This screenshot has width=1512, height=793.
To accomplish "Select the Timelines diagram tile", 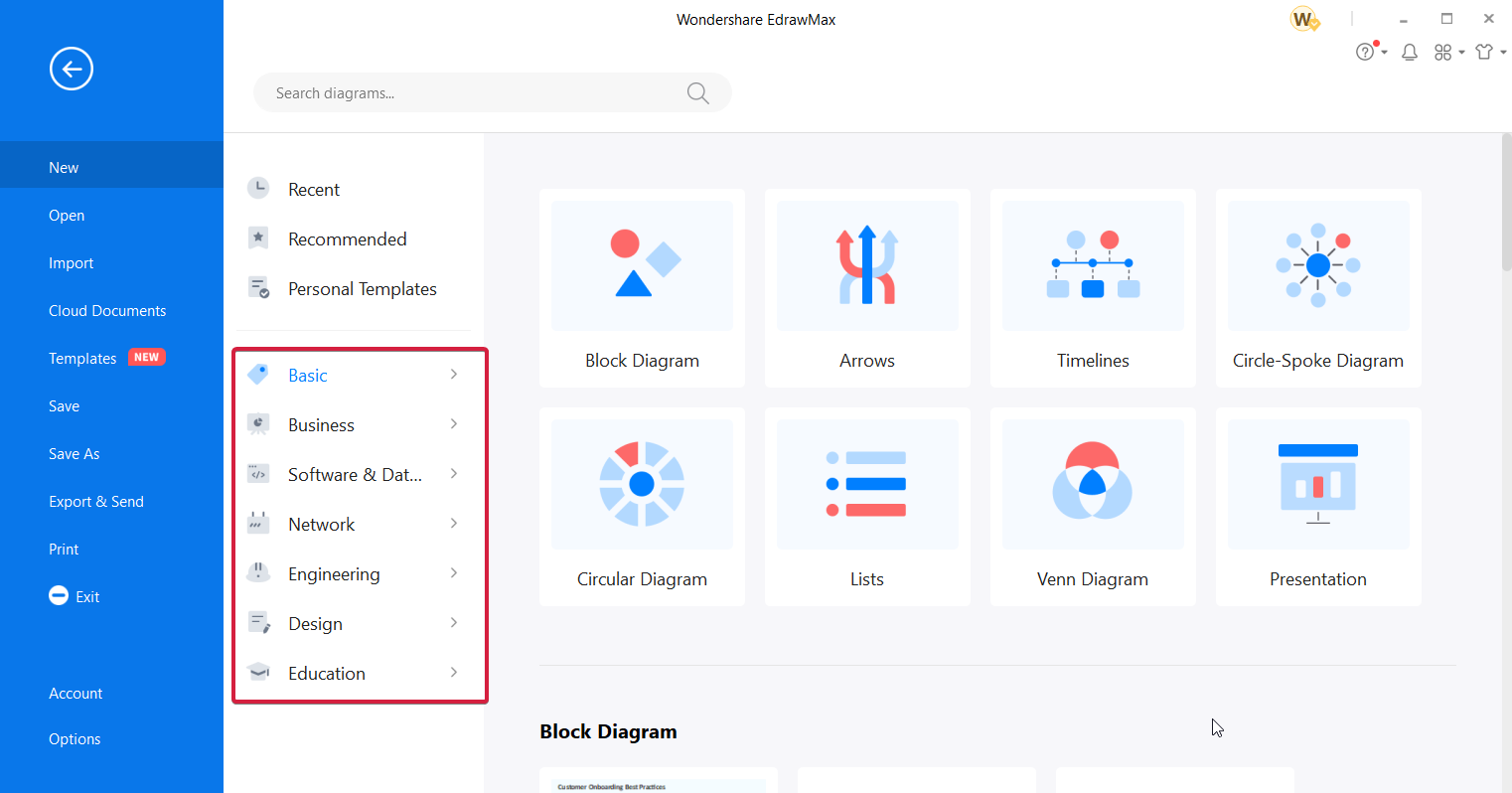I will click(1093, 288).
